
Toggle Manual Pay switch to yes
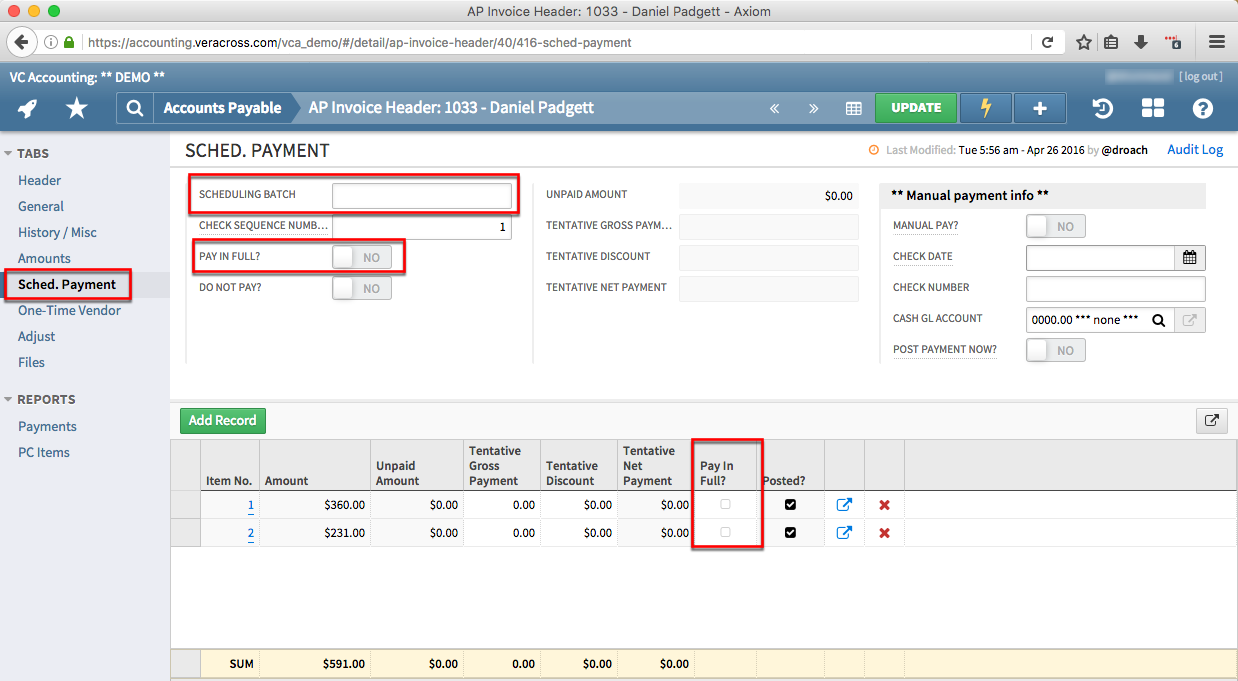coord(1055,225)
